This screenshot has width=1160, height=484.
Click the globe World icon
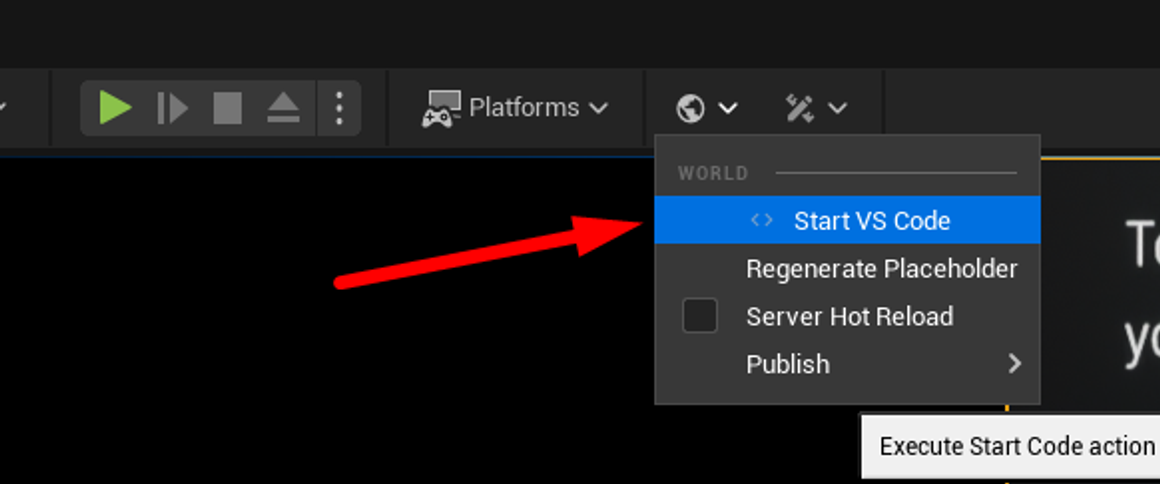[690, 108]
